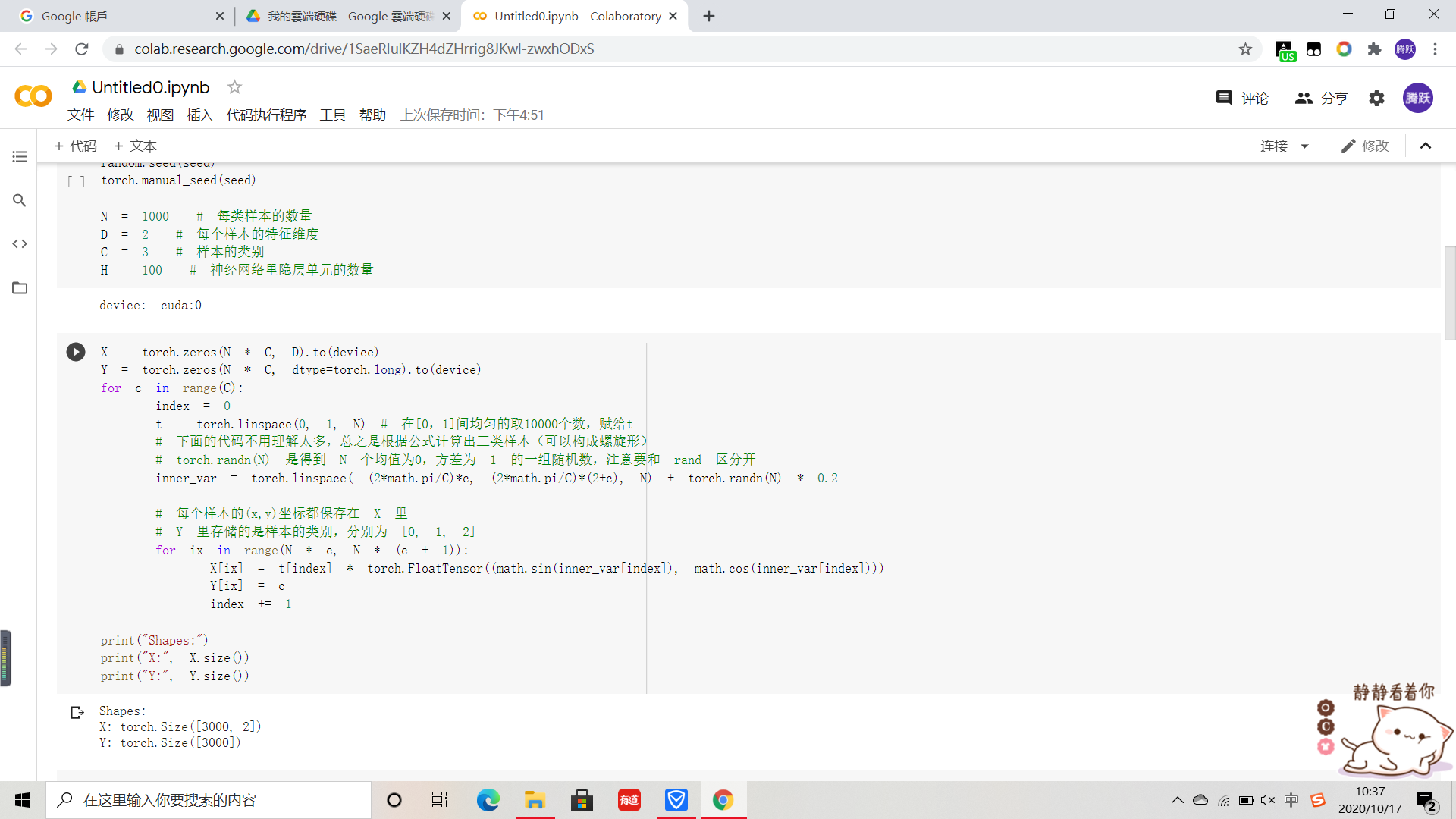Open the Files folder panel
The height and width of the screenshot is (819, 1456).
coord(20,288)
